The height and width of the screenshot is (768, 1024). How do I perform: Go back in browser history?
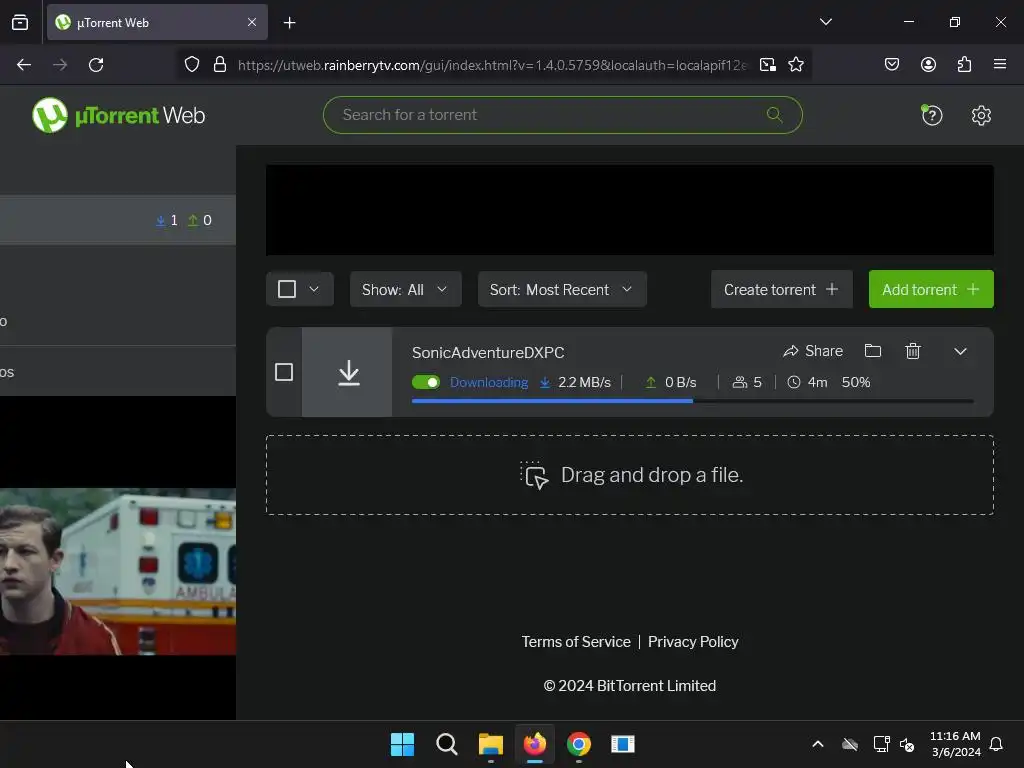[24, 65]
